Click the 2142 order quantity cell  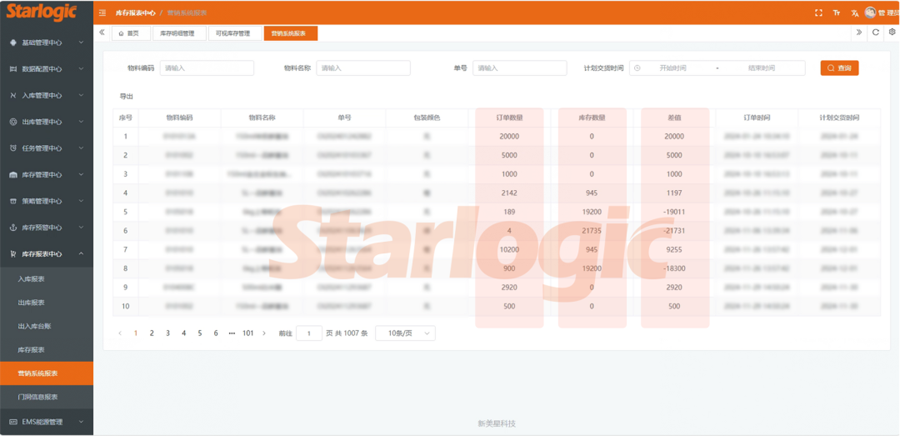tap(509, 193)
